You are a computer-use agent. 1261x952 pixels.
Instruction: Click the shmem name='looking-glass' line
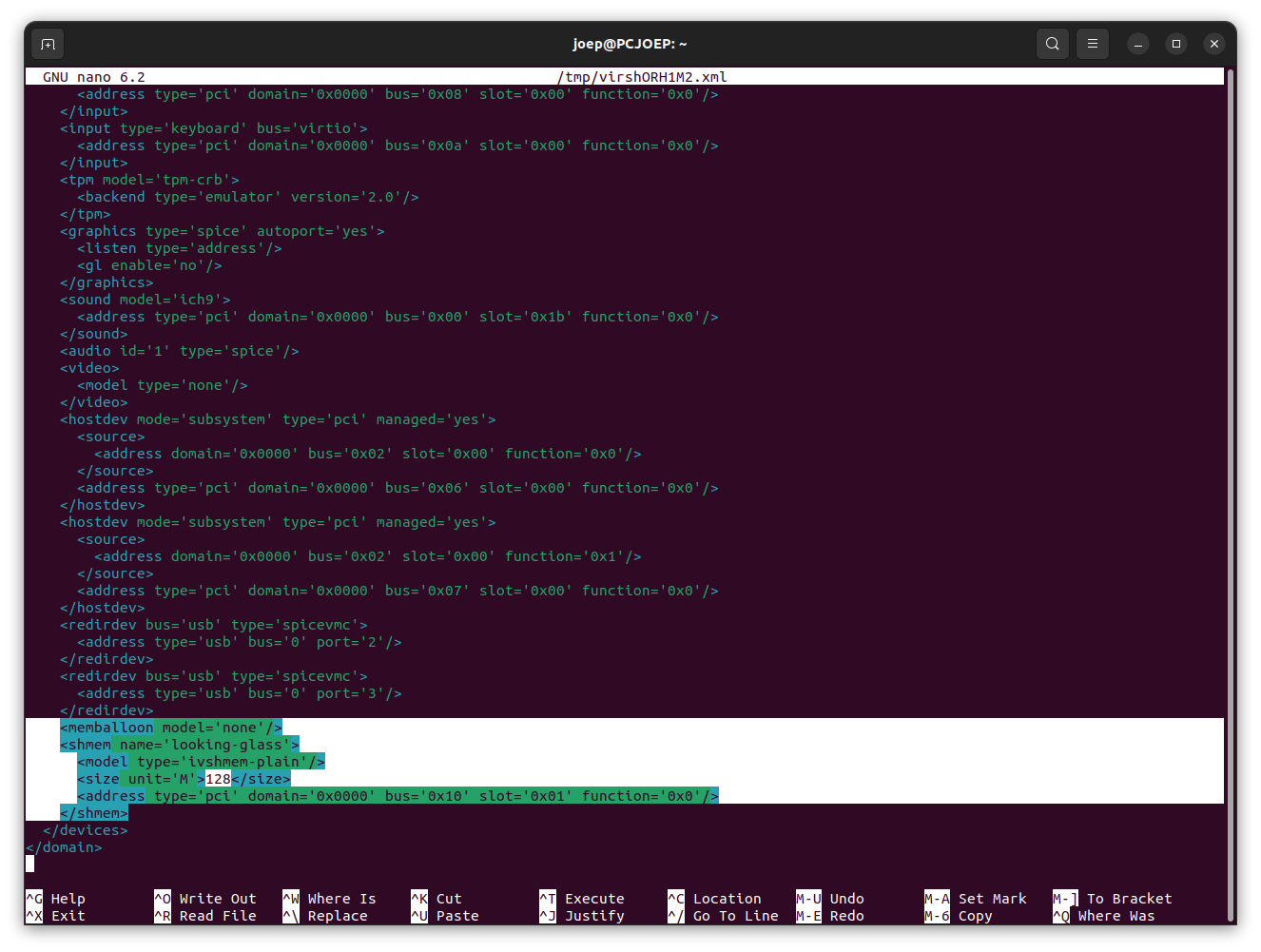click(180, 745)
